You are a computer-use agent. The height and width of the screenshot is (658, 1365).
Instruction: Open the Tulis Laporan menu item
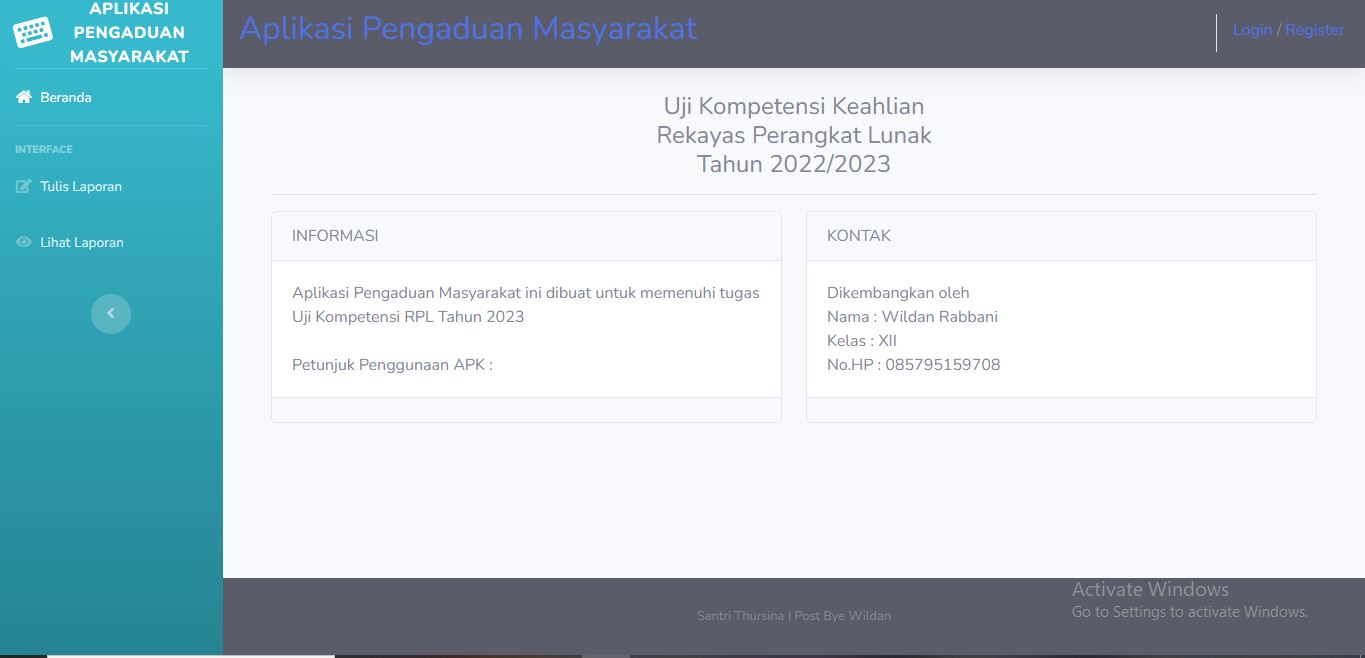click(x=111, y=186)
